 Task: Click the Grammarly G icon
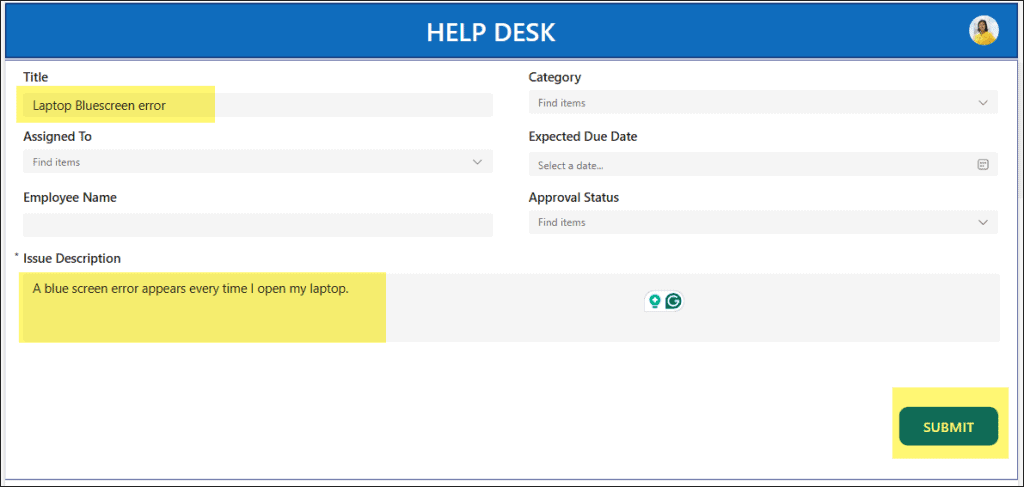pyautogui.click(x=674, y=301)
